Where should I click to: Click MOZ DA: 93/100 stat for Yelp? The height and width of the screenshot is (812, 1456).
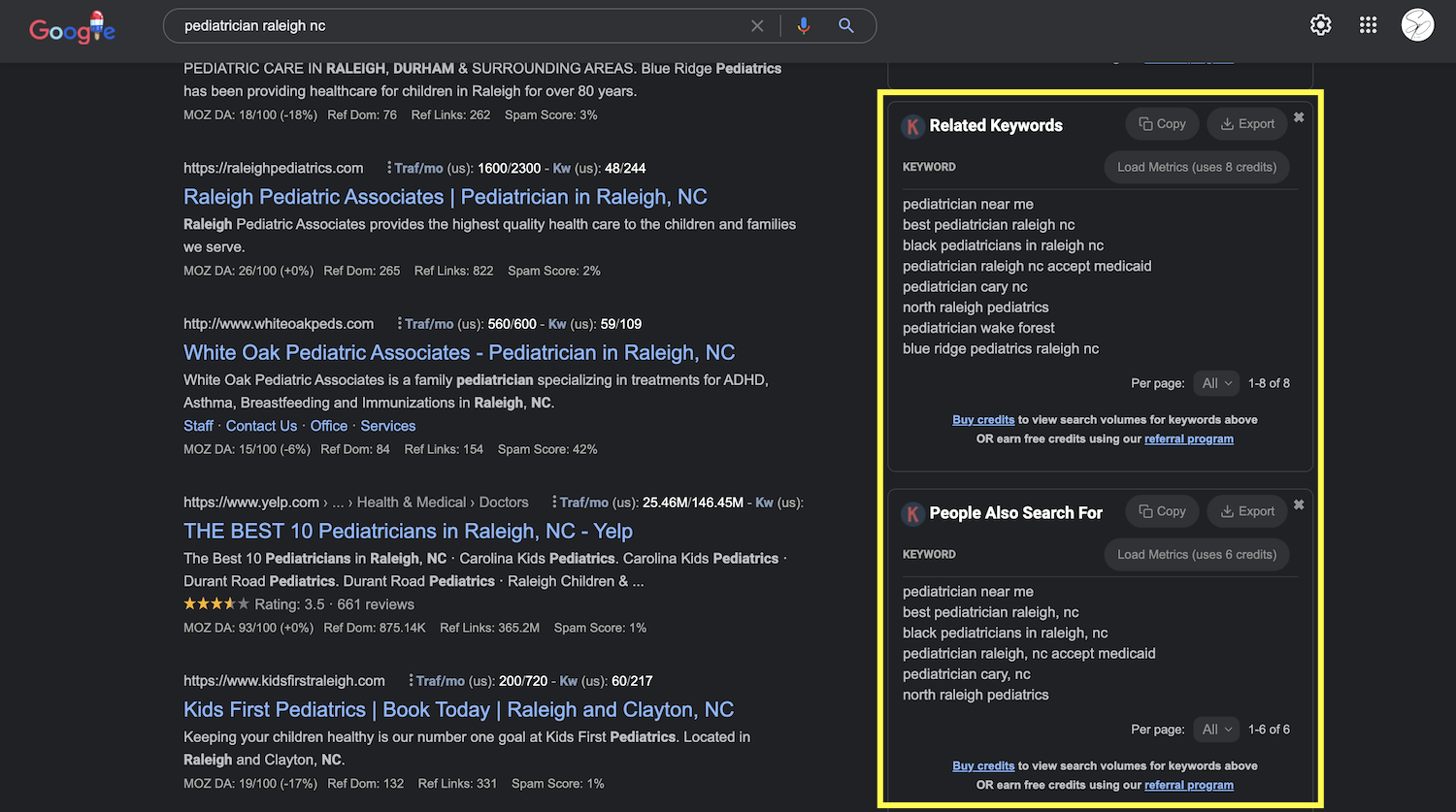click(x=248, y=628)
